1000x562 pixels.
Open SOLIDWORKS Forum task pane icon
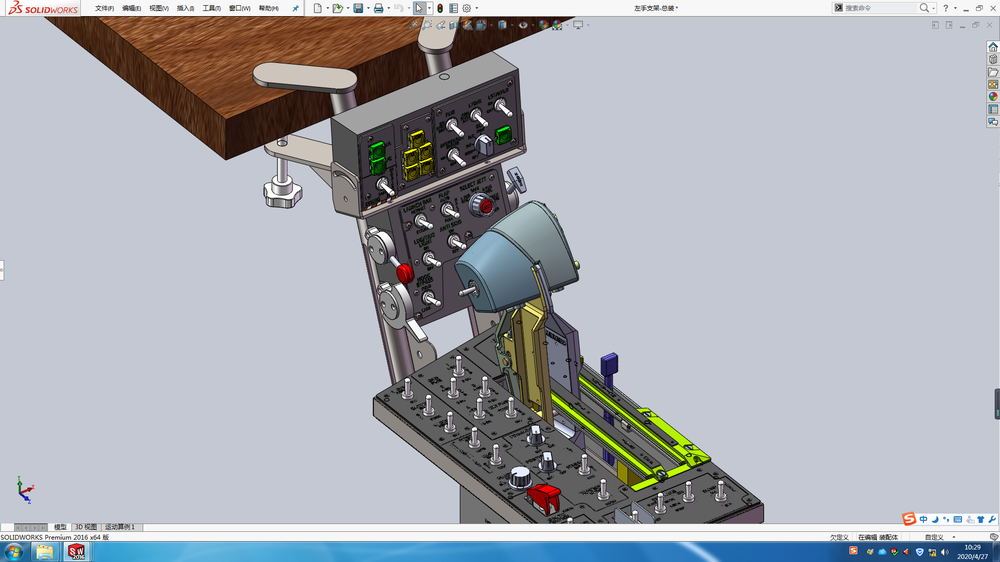pos(993,121)
